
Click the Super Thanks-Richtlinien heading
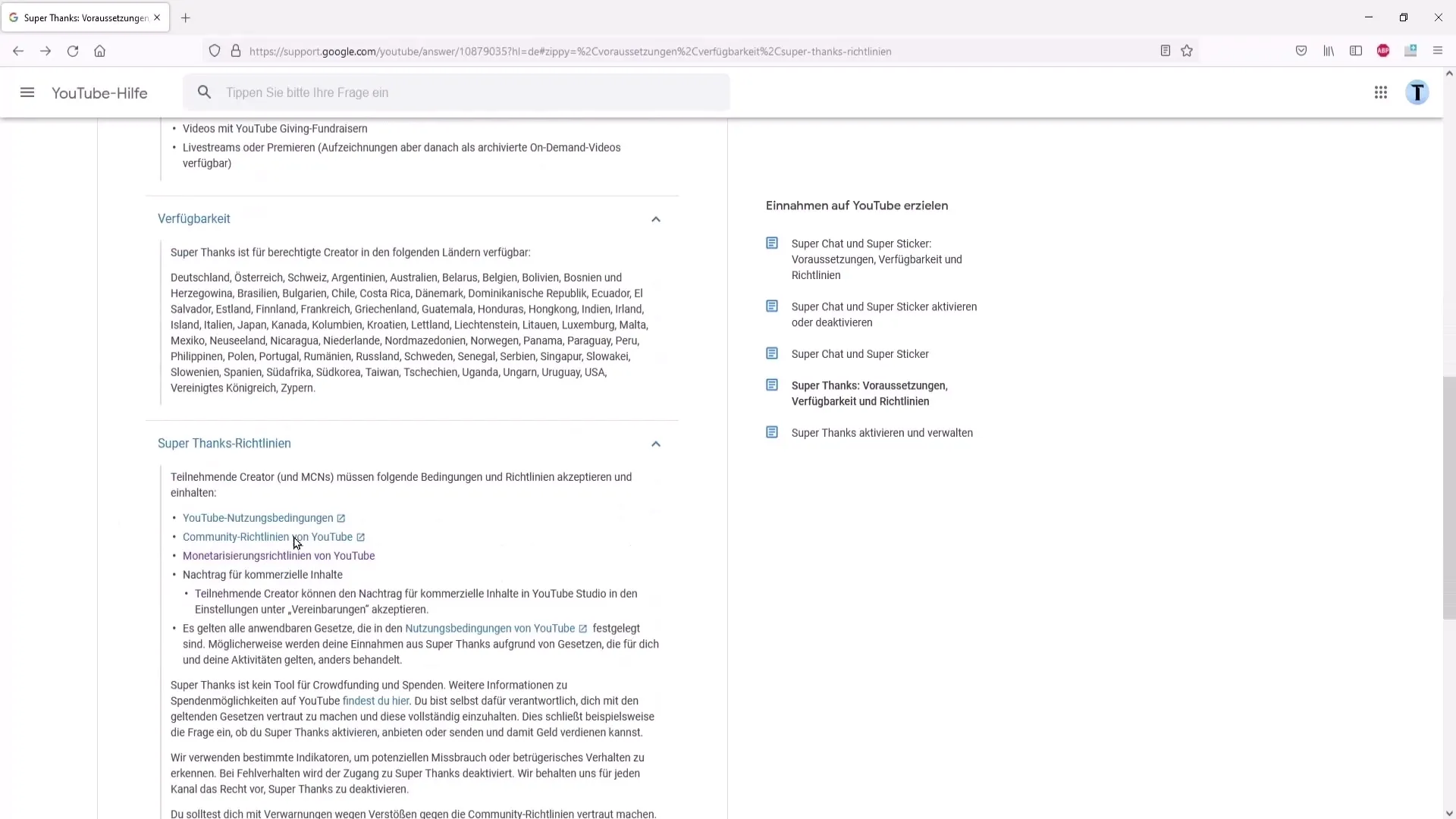click(x=224, y=444)
